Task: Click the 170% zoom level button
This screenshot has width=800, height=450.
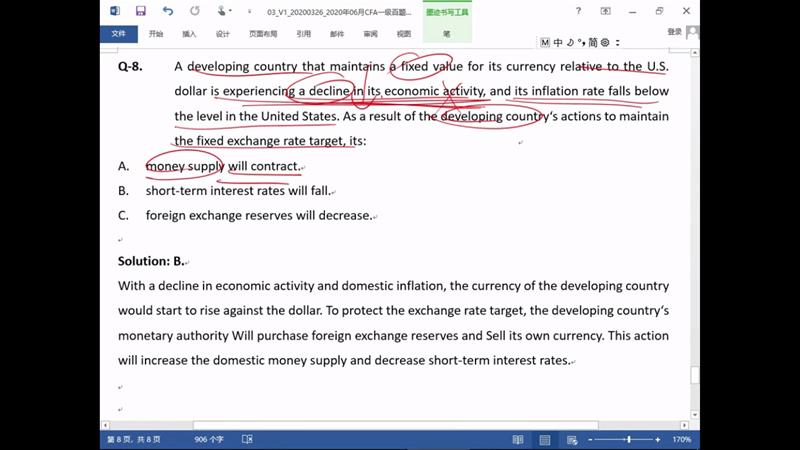Action: [682, 439]
